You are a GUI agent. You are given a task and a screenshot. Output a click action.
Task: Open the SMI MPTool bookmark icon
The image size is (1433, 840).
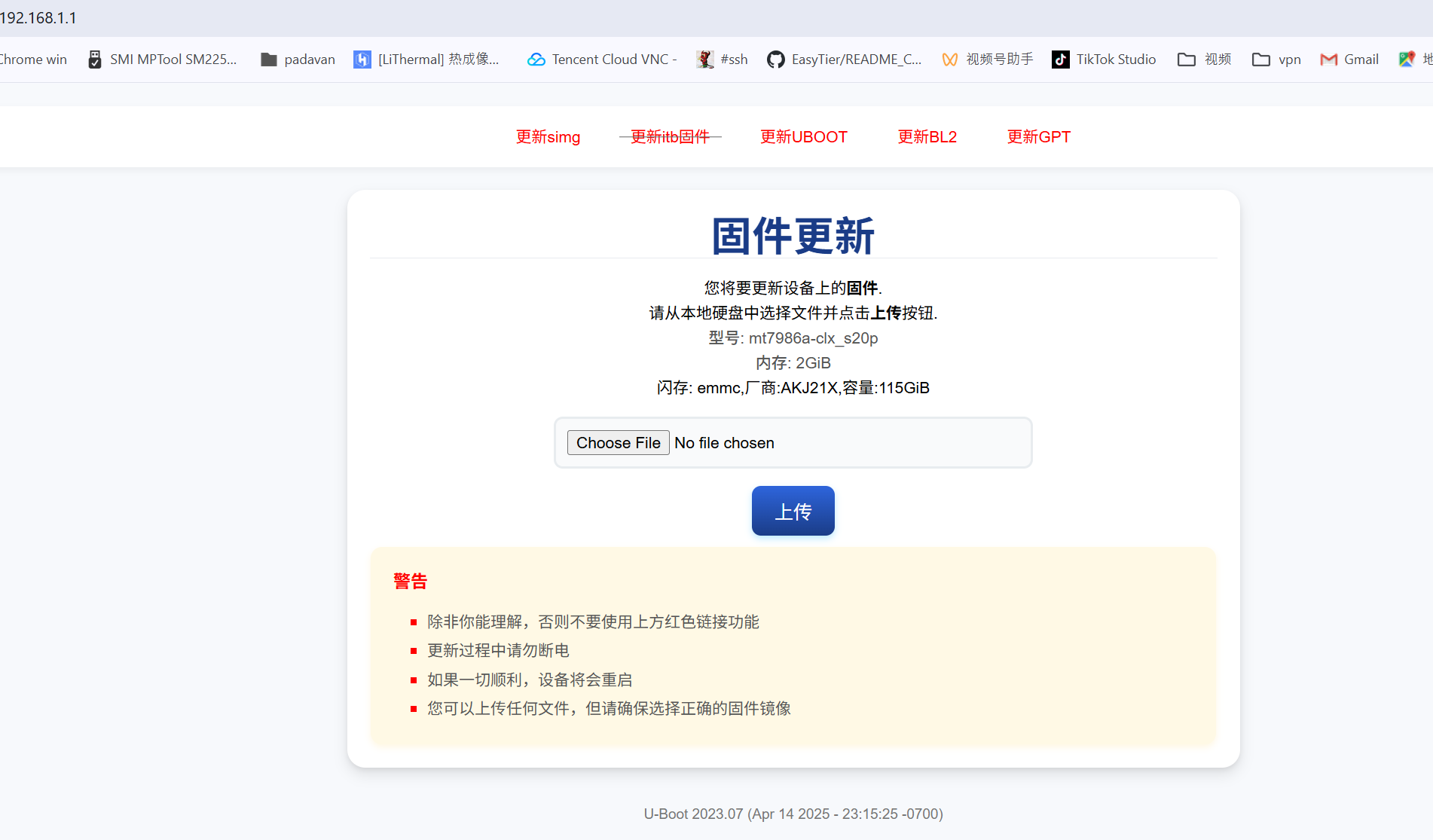click(95, 60)
